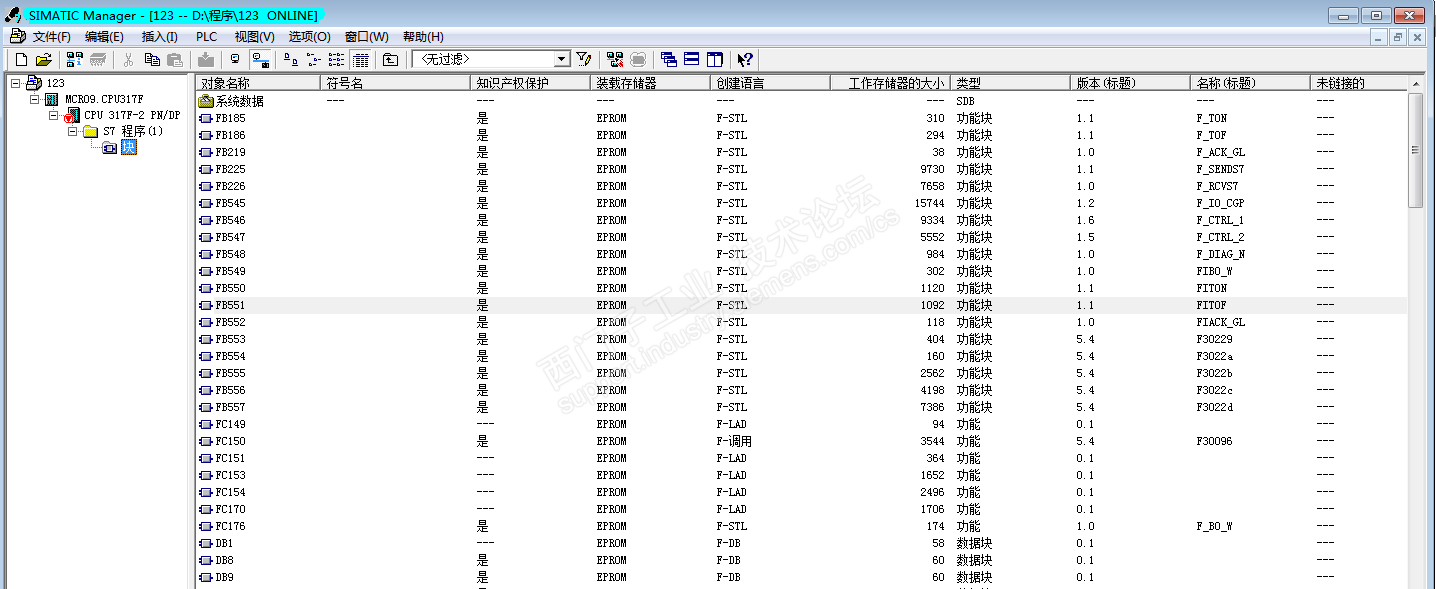Select the 块 blocks folder in tree
Image resolution: width=1436 pixels, height=589 pixels.
click(128, 147)
